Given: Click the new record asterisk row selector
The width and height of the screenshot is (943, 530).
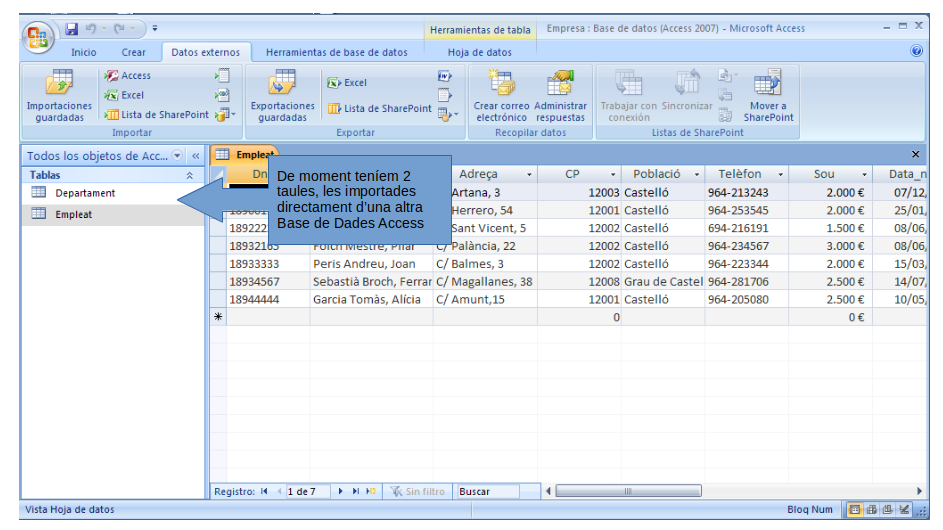Looking at the screenshot, I should [x=218, y=317].
